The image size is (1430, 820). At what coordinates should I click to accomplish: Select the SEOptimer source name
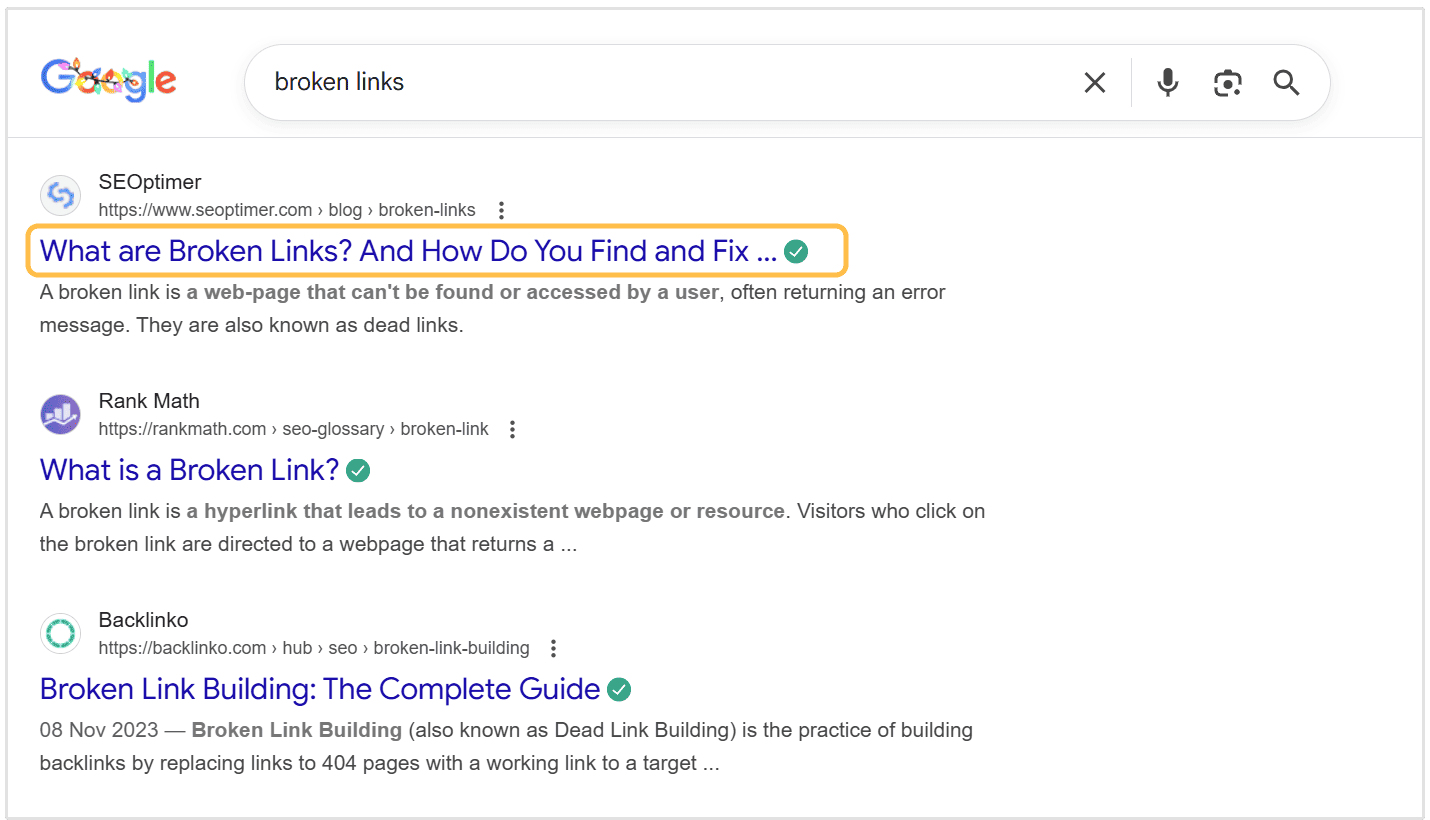(x=149, y=182)
